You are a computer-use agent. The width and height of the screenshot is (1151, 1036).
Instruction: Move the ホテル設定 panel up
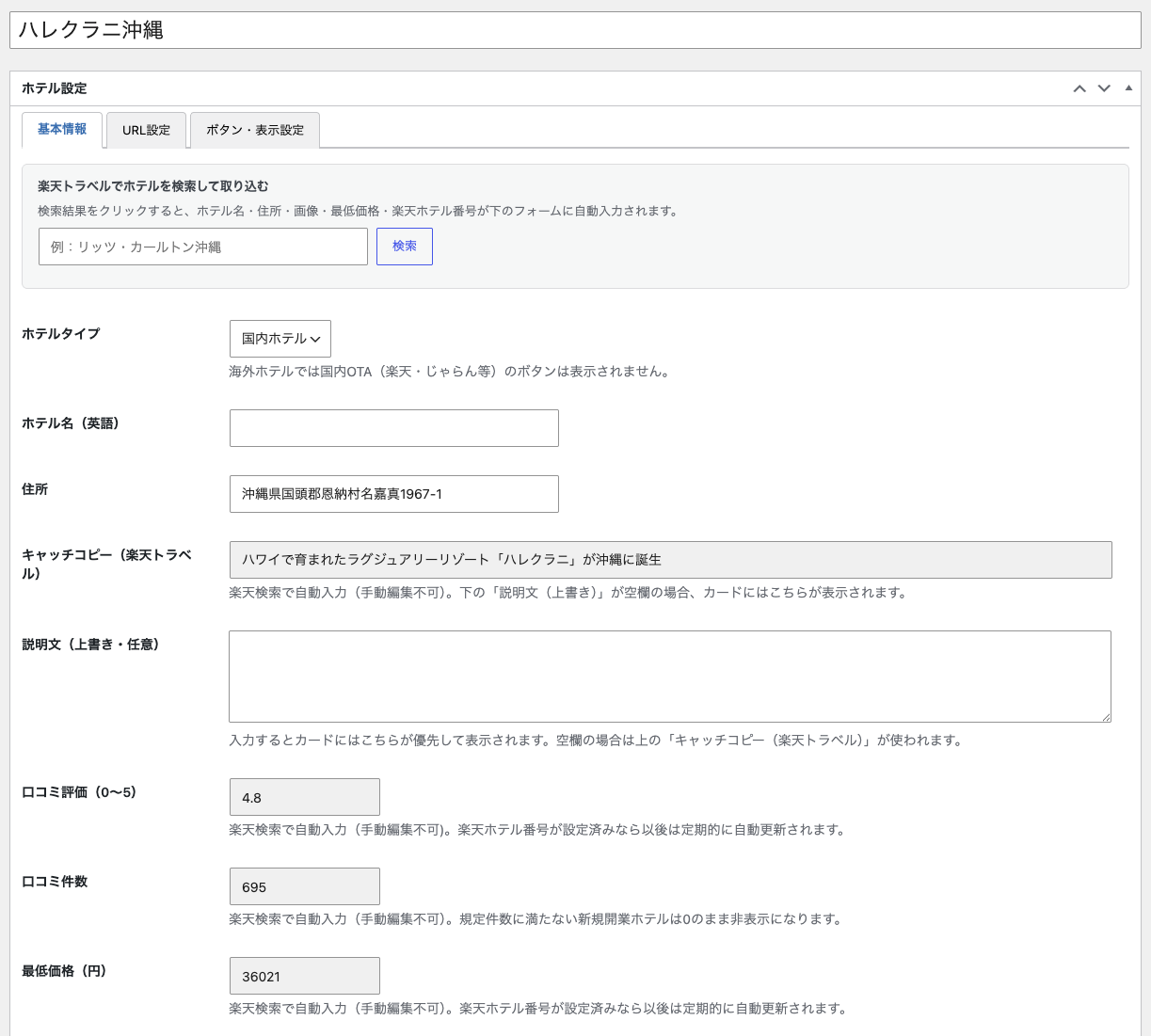point(1079,88)
